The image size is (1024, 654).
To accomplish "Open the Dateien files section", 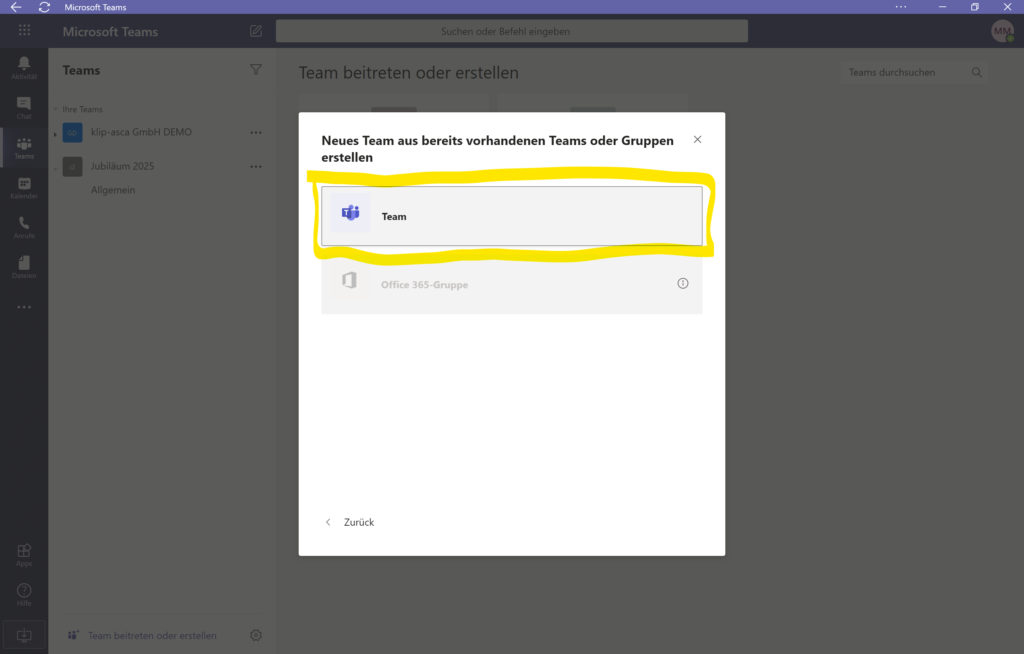I will click(24, 267).
